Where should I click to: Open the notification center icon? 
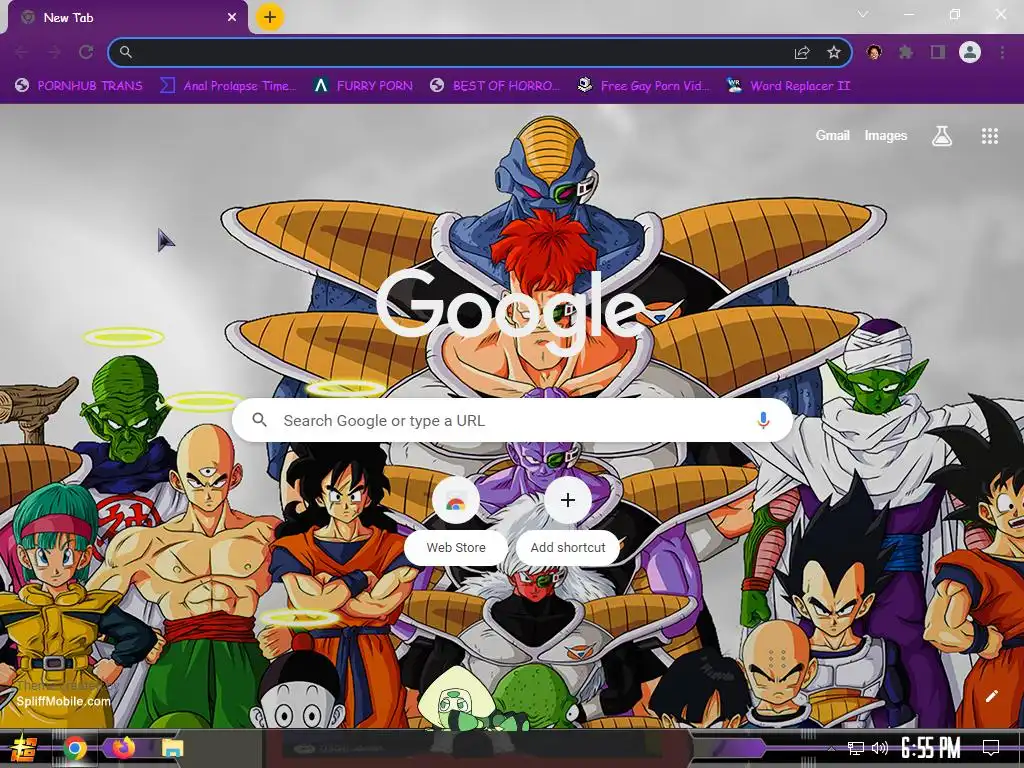coord(991,748)
